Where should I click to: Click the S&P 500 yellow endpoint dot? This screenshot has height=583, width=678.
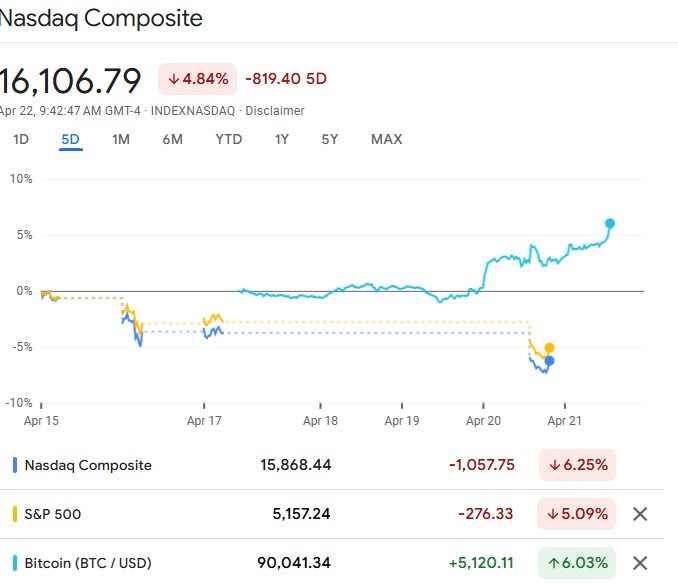point(549,347)
